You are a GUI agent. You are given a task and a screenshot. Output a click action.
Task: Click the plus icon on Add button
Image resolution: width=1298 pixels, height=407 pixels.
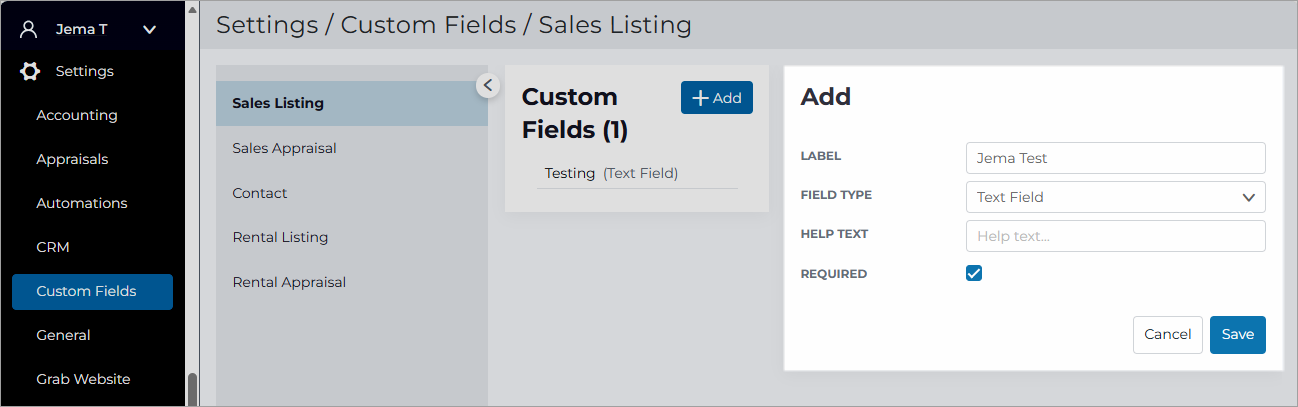click(x=700, y=98)
